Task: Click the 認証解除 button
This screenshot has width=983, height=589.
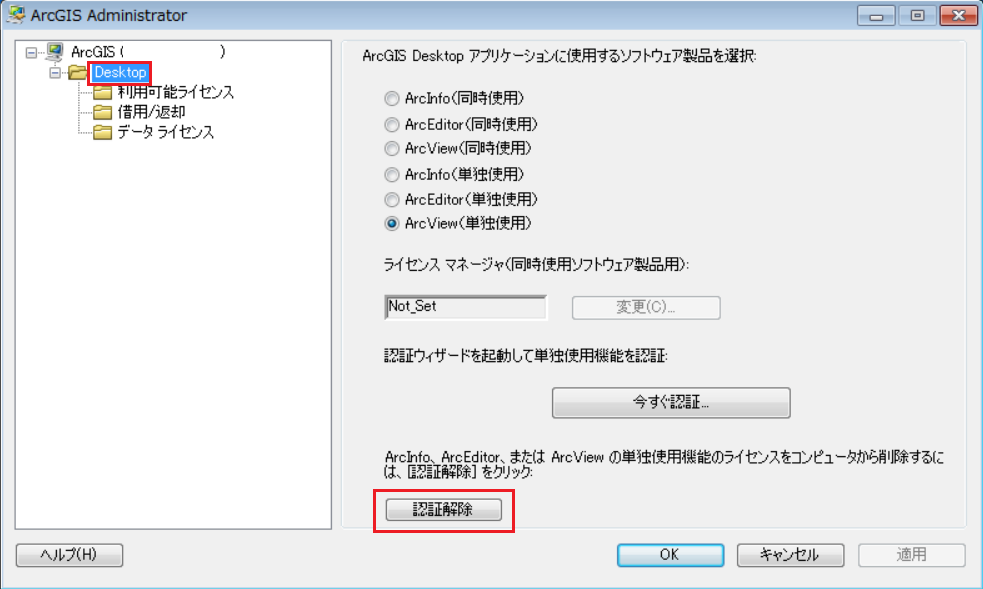Action: [443, 509]
